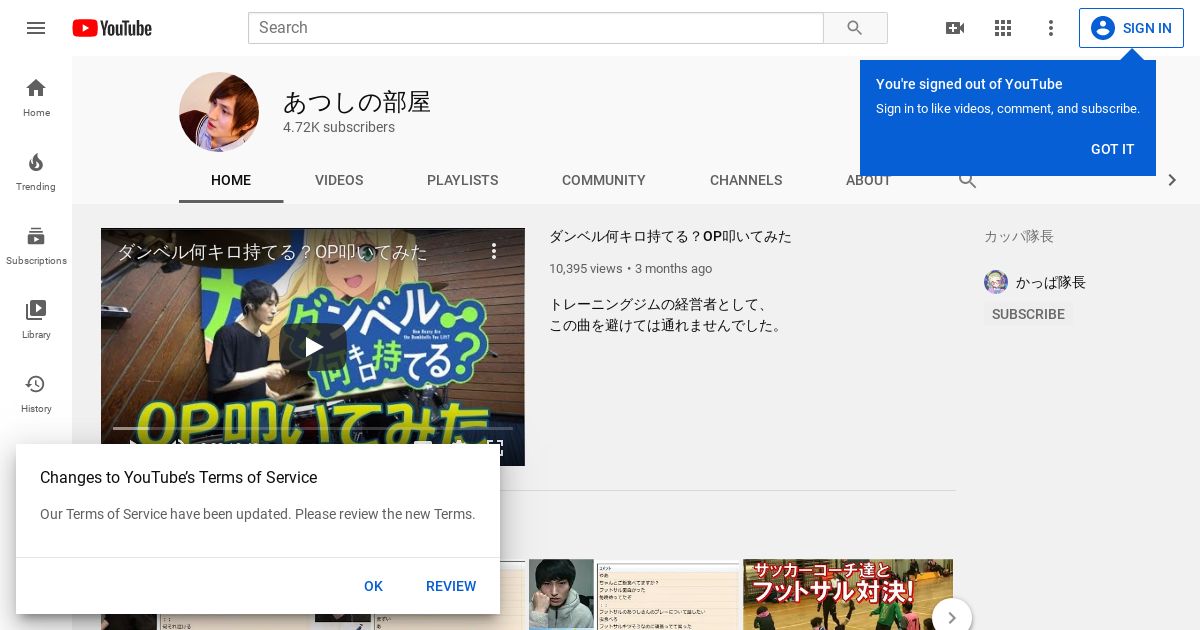Open Library in the left sidebar
The height and width of the screenshot is (630, 1200).
(x=36, y=319)
